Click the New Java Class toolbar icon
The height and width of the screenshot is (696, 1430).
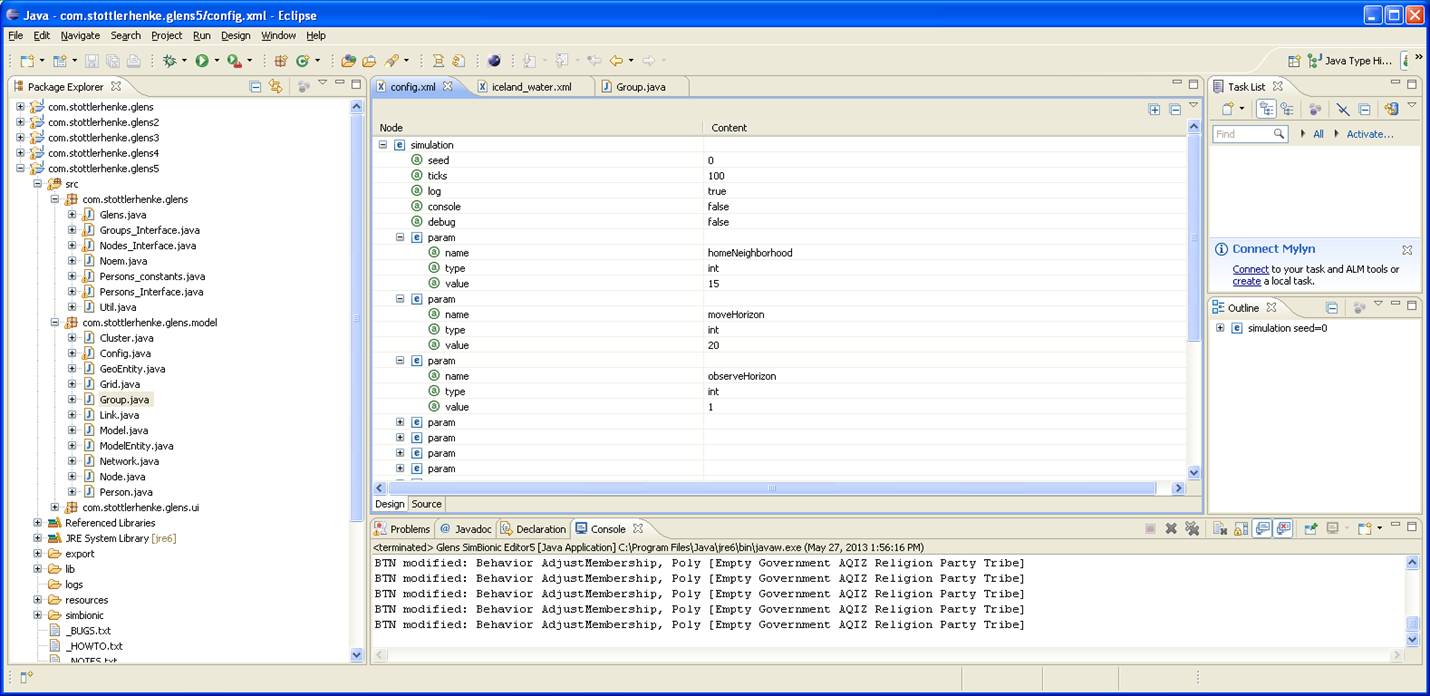302,61
